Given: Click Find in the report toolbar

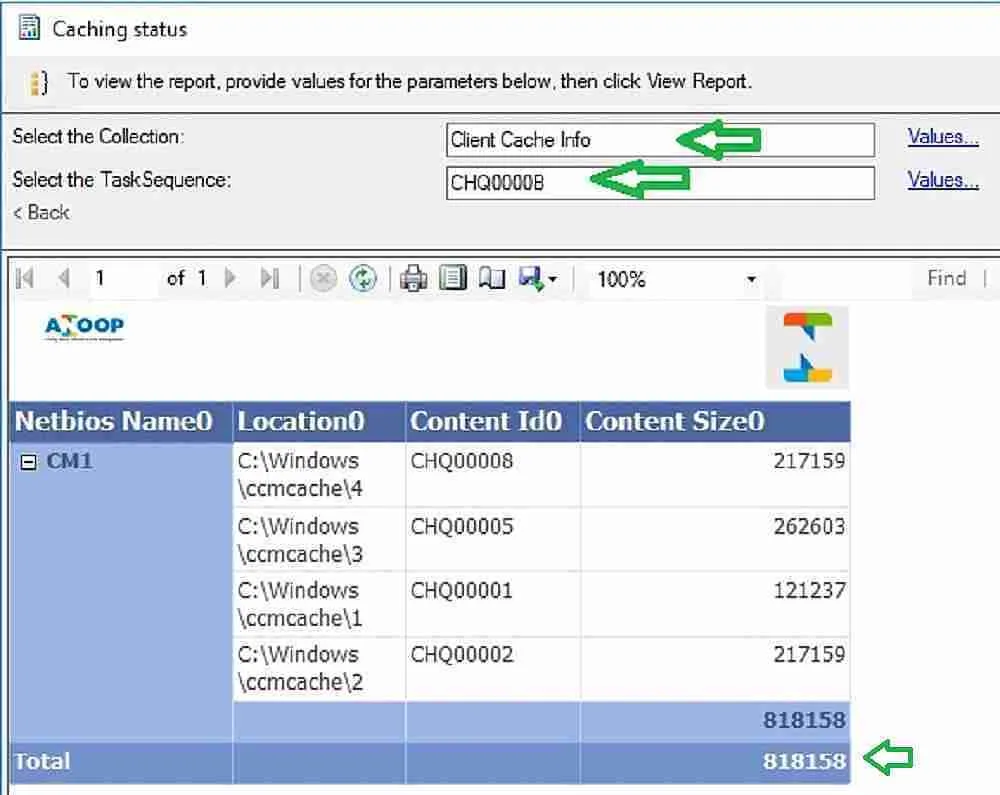Looking at the screenshot, I should pyautogui.click(x=945, y=279).
